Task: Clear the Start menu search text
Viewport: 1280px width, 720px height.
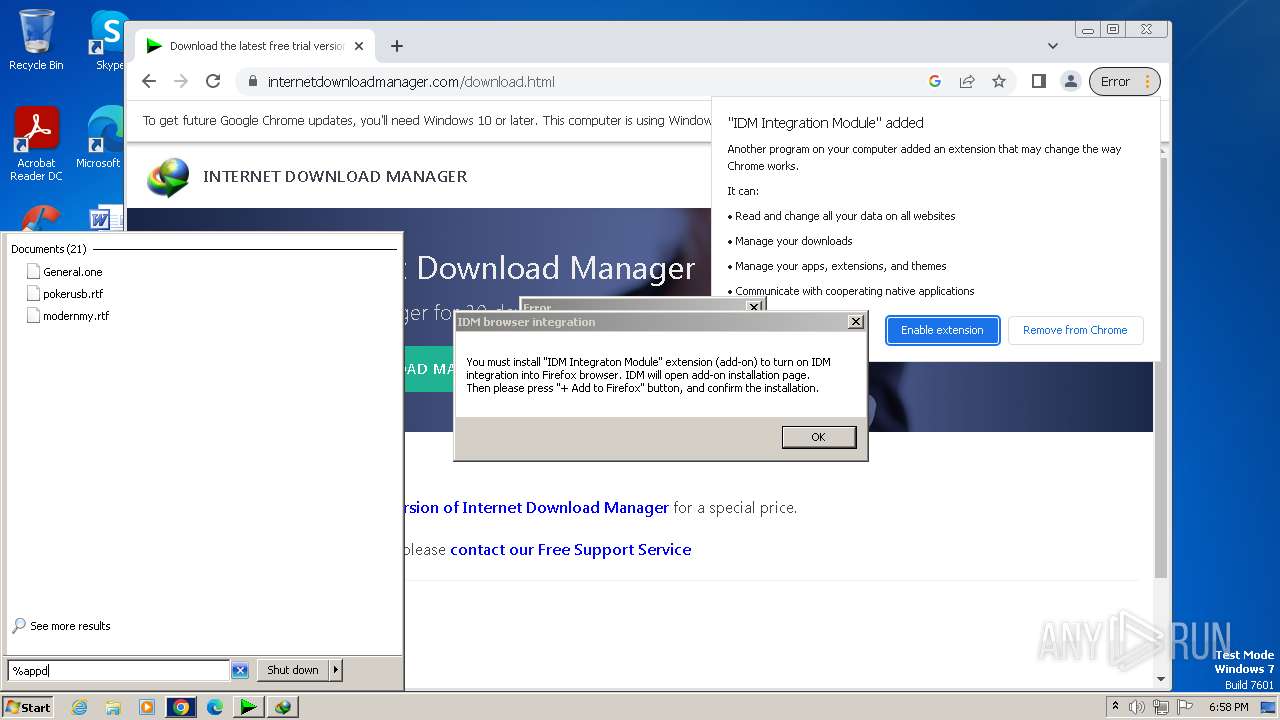Action: tap(240, 670)
